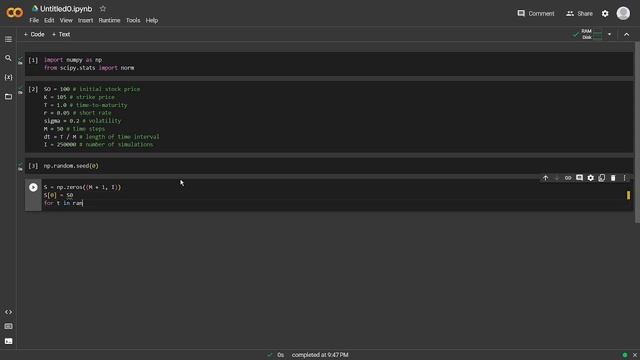Viewport: 640px width, 360px height.
Task: Open command palette icon in left sidebar
Action: (8, 327)
